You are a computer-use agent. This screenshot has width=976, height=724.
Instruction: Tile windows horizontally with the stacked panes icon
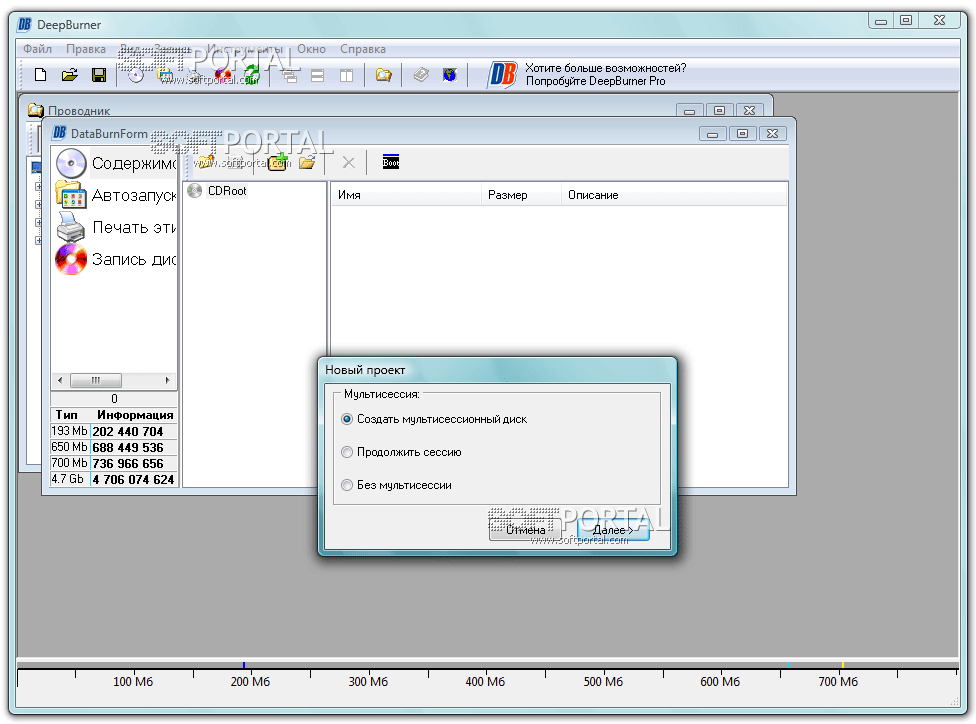(317, 75)
